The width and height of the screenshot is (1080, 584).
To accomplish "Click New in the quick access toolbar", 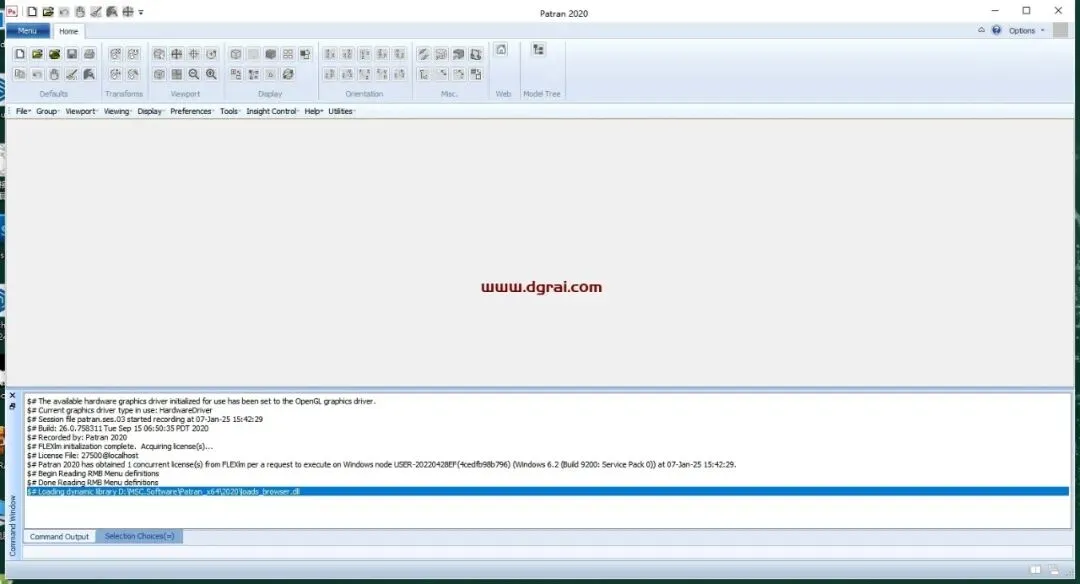I will click(32, 12).
